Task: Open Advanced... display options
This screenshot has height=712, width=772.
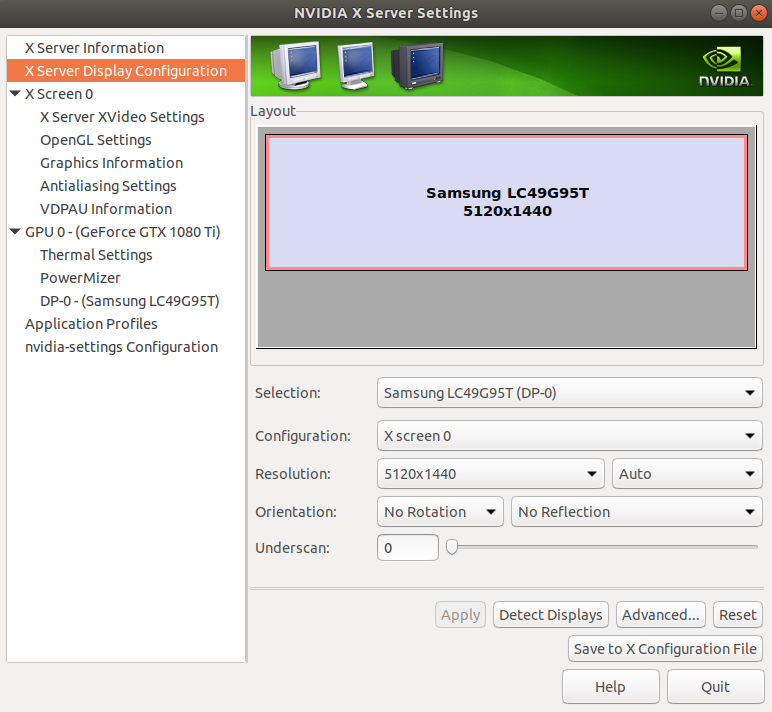Action: point(660,615)
